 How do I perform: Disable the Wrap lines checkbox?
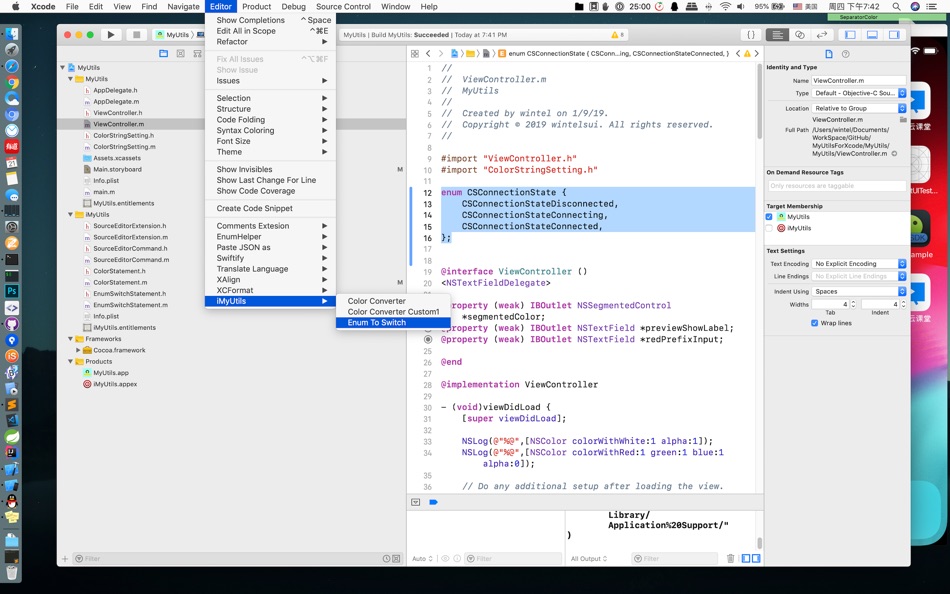coord(814,323)
